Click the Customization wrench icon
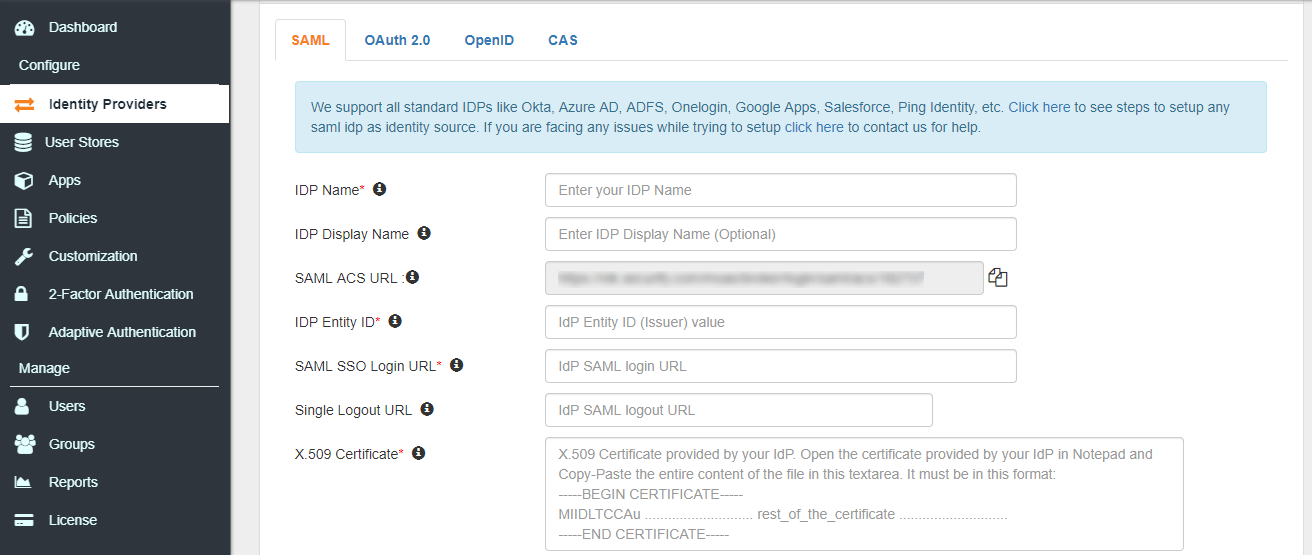The width and height of the screenshot is (1312, 555). pyautogui.click(x=24, y=256)
